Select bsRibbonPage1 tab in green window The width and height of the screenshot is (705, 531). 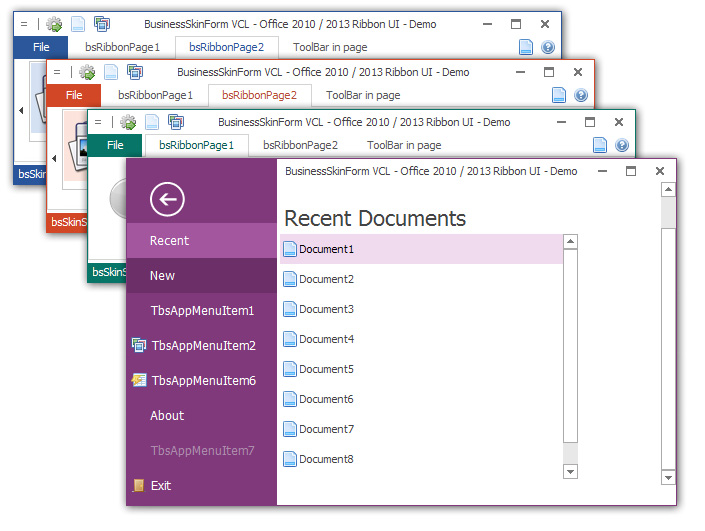pyautogui.click(x=196, y=145)
